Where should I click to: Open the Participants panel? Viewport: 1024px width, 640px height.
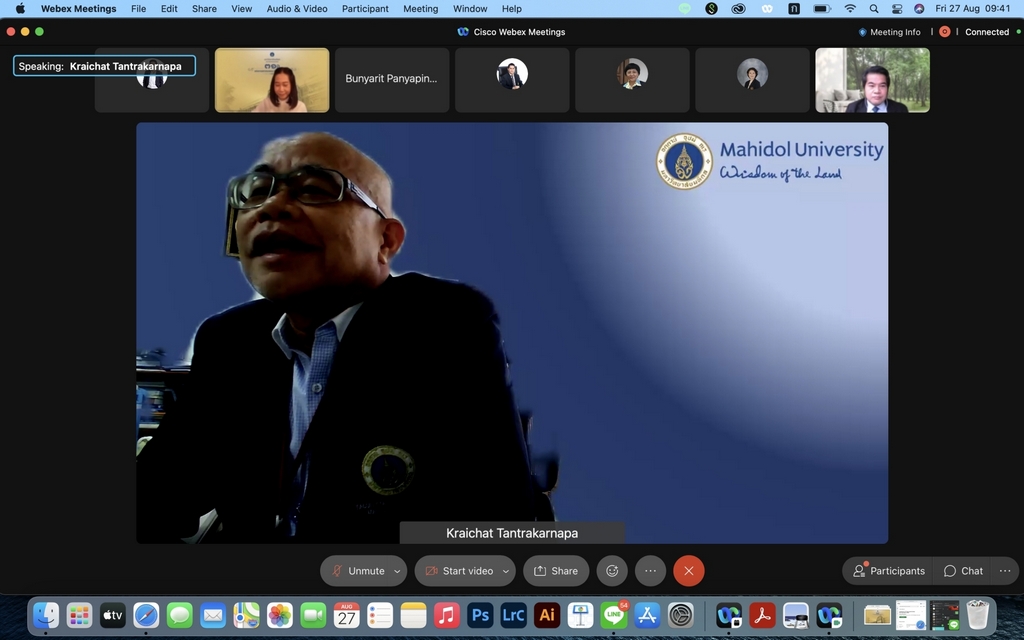[x=888, y=571]
